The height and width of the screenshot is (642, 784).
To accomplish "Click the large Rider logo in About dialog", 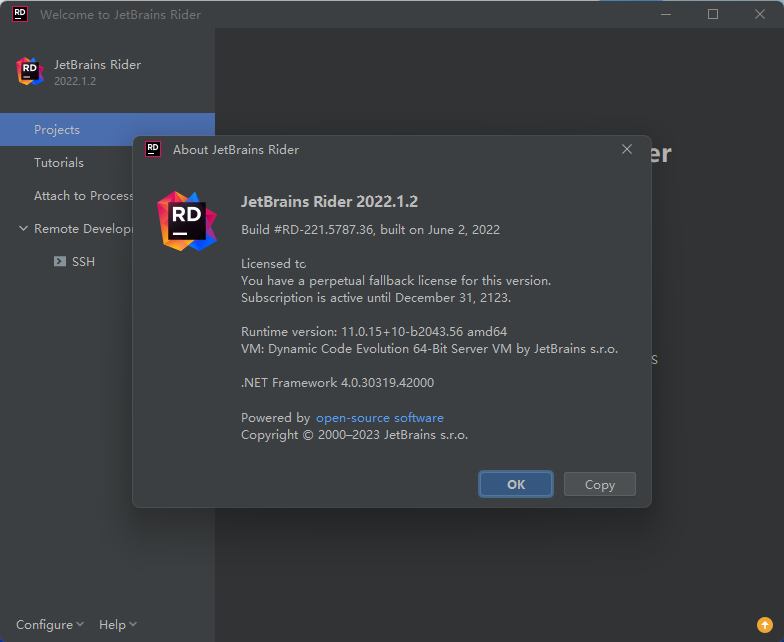I will click(x=187, y=220).
